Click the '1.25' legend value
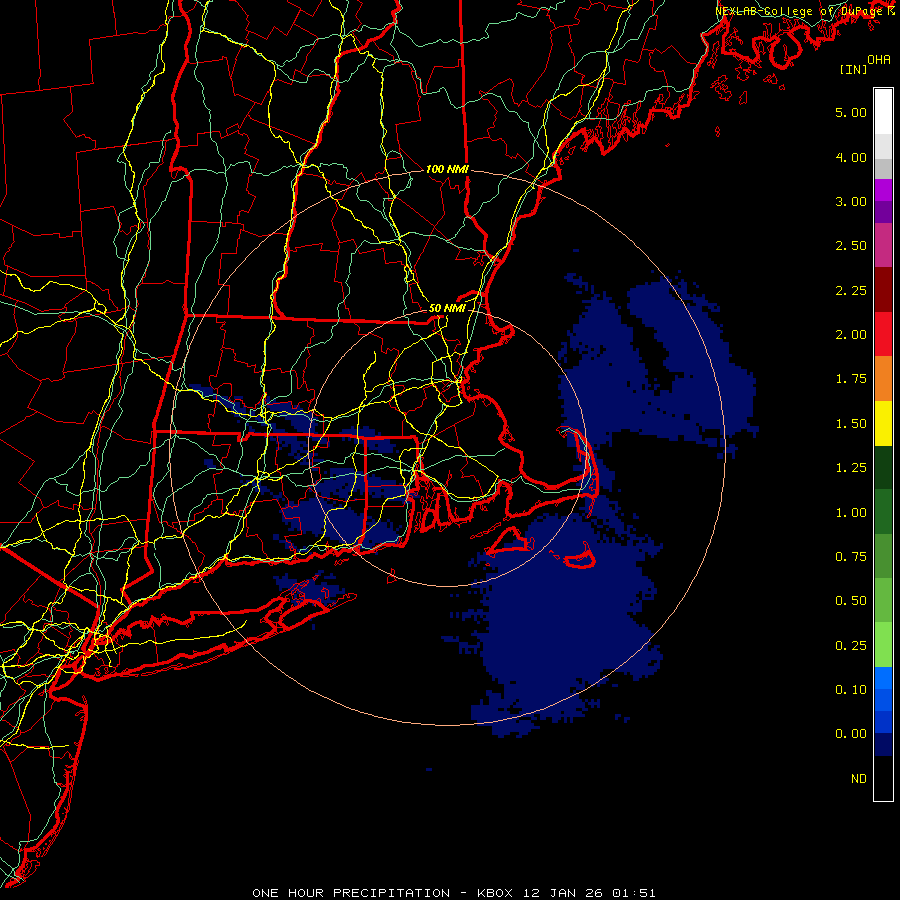Screen dimensions: 900x900 click(851, 468)
